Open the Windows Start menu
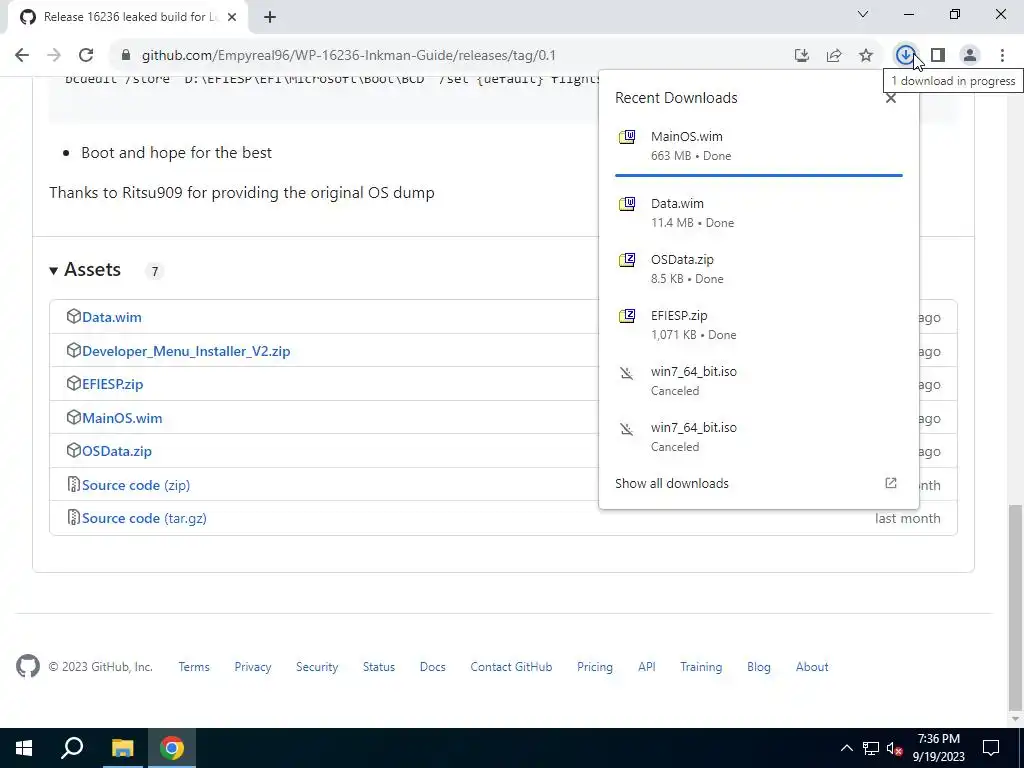The width and height of the screenshot is (1024, 768). pos(24,748)
